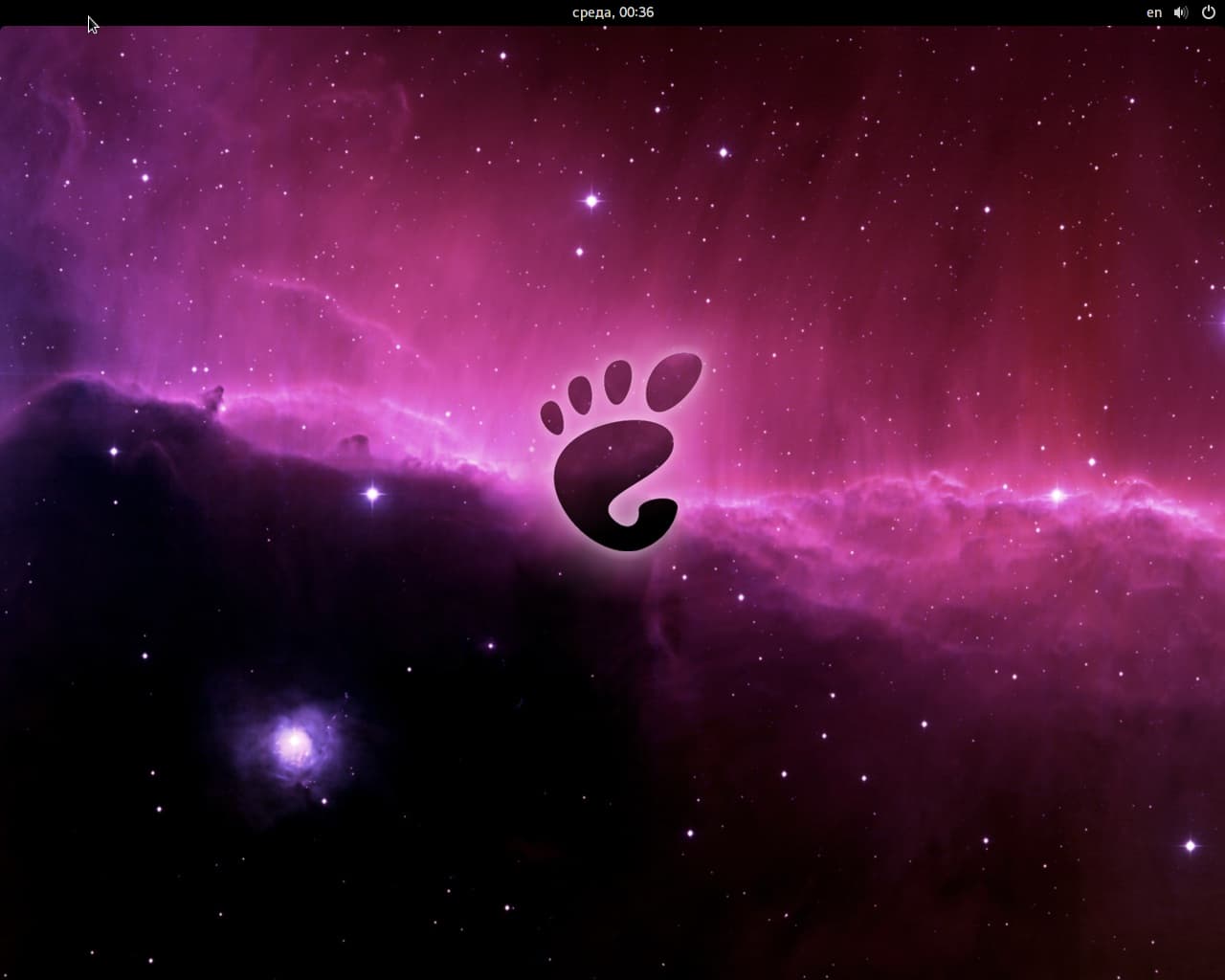Viewport: 1225px width, 980px height.
Task: Click the day name "среда" in top bar
Action: point(592,12)
